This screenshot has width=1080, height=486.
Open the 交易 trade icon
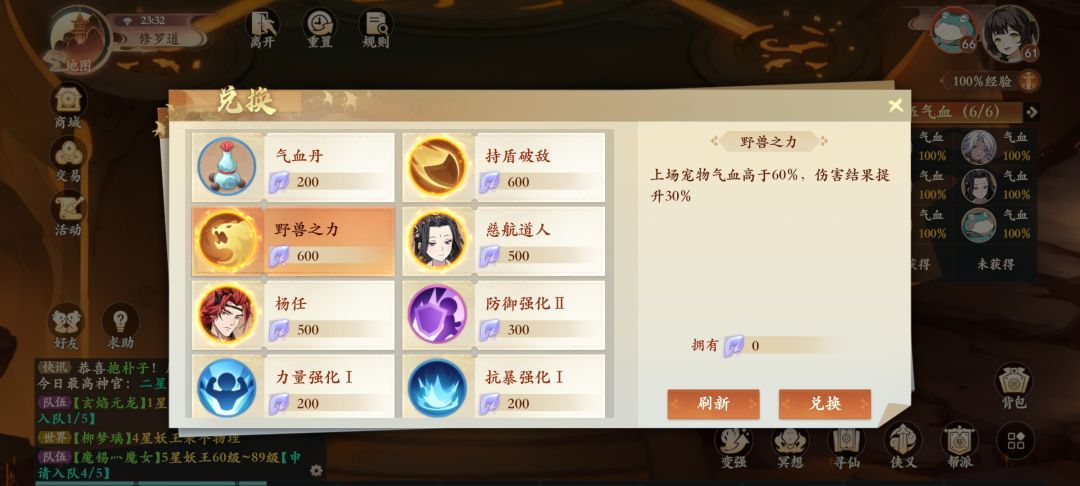(68, 160)
